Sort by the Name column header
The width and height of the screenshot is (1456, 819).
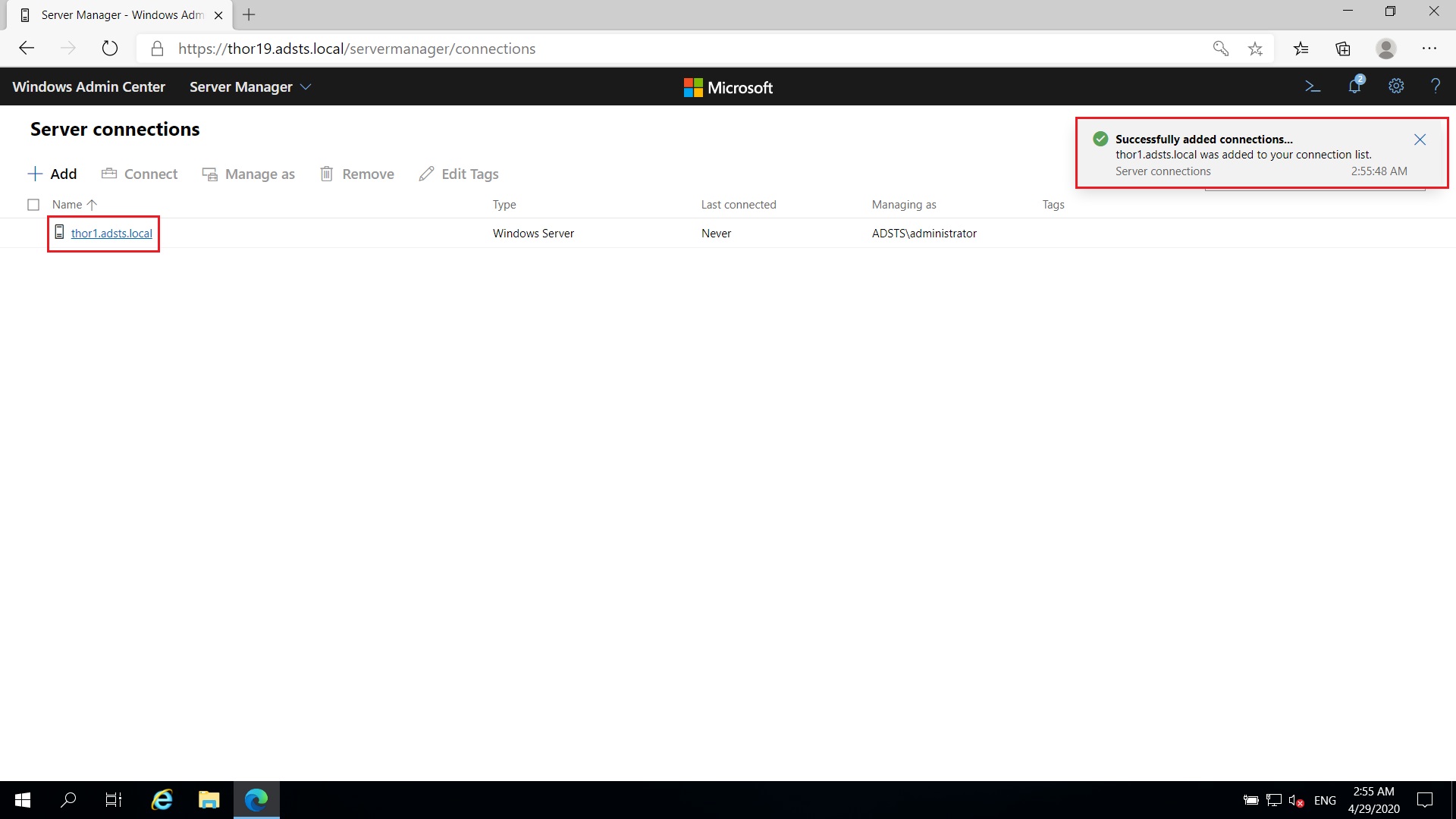pyautogui.click(x=74, y=205)
